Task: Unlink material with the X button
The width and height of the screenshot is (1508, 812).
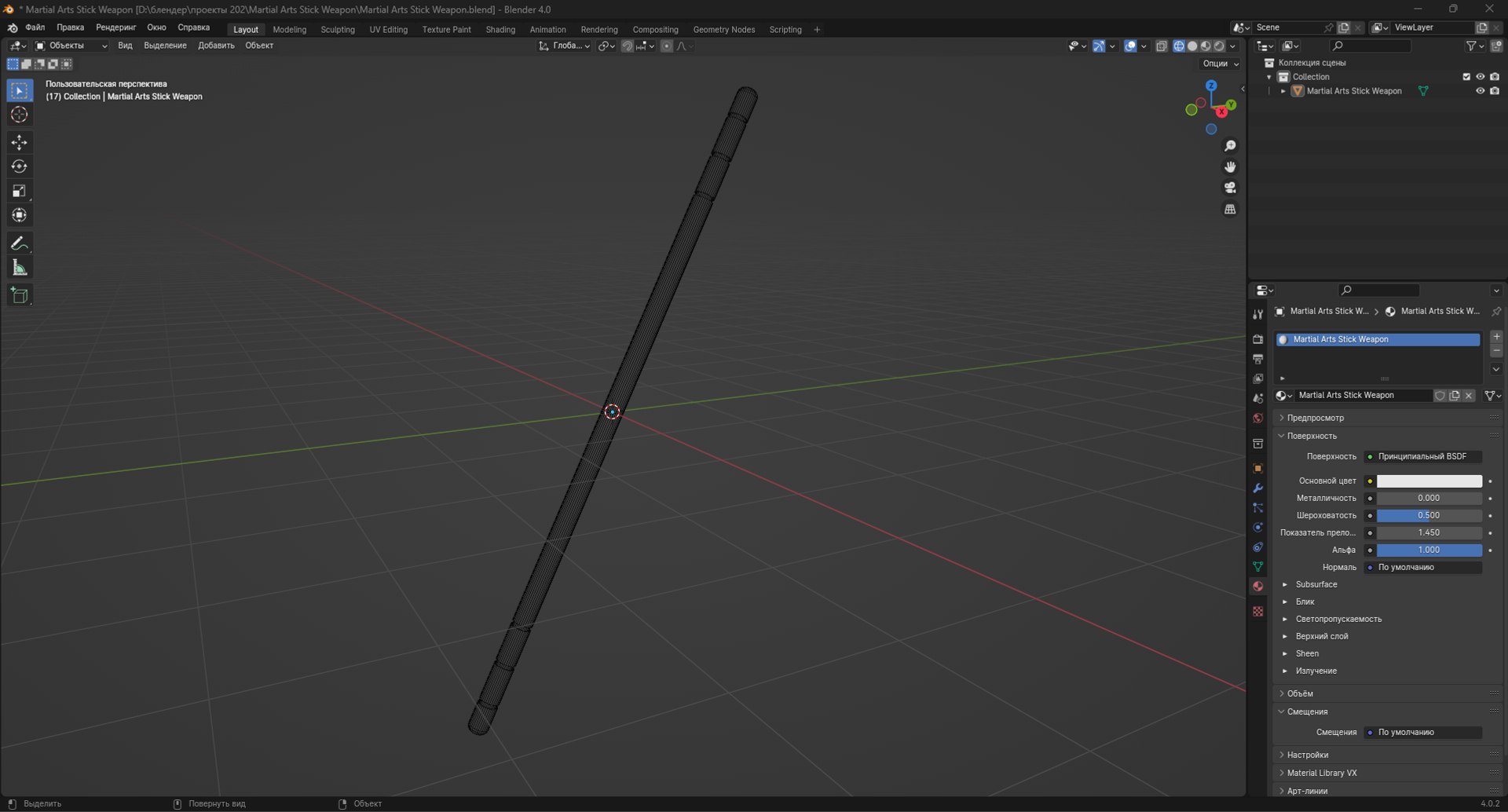Action: (1469, 396)
